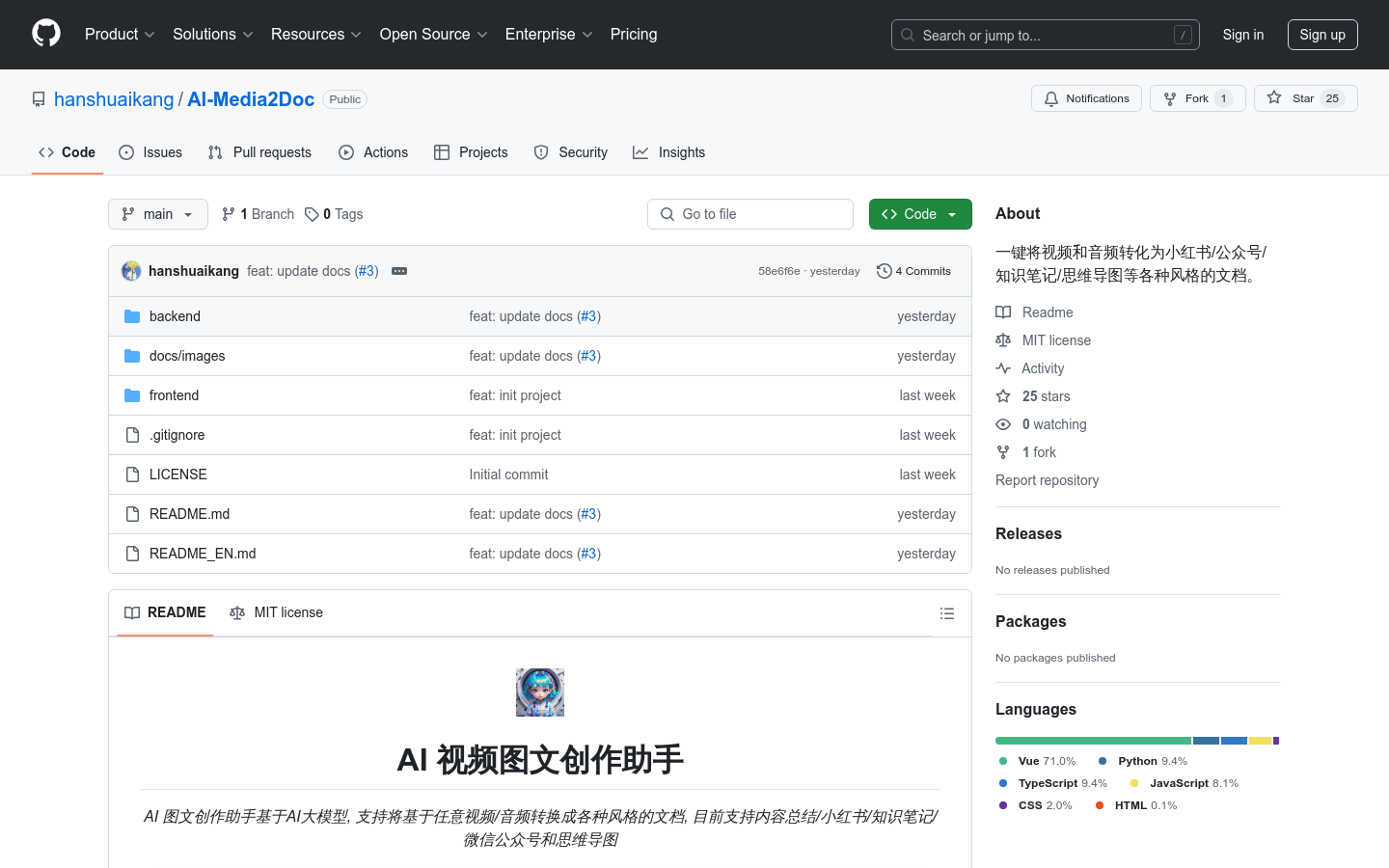Open commit hash 58e6f6e
Image resolution: width=1389 pixels, height=868 pixels.
pos(778,271)
